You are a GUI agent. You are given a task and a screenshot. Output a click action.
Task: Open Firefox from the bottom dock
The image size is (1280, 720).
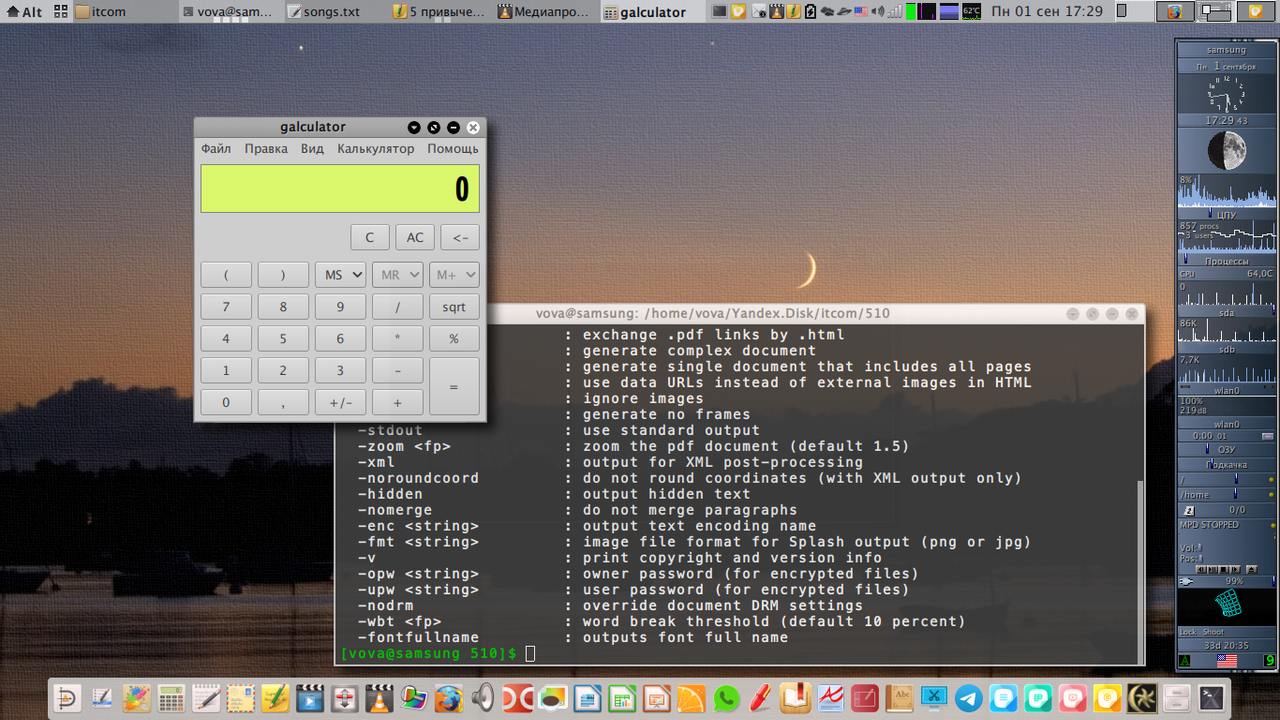point(448,697)
